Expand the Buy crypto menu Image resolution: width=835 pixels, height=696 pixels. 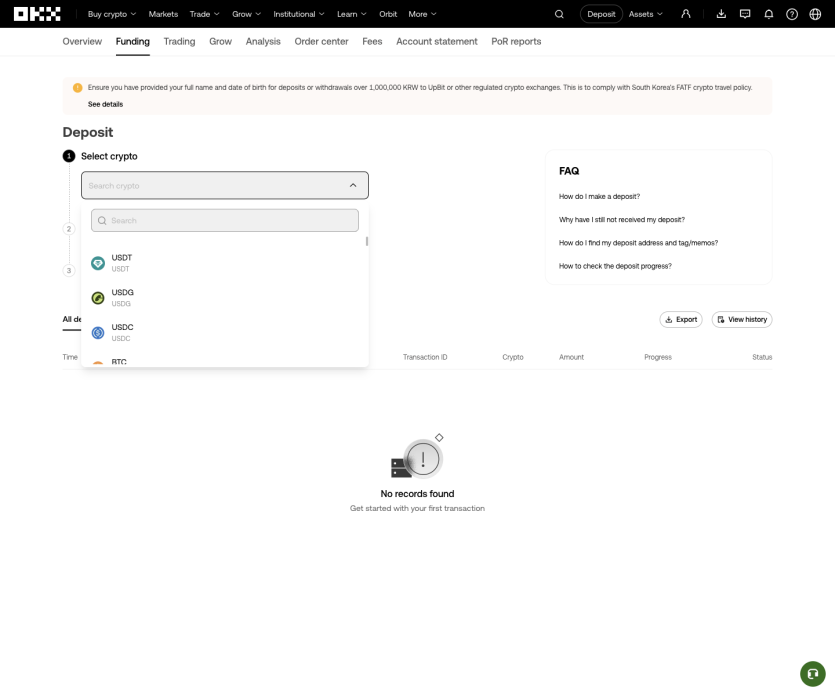tap(112, 14)
